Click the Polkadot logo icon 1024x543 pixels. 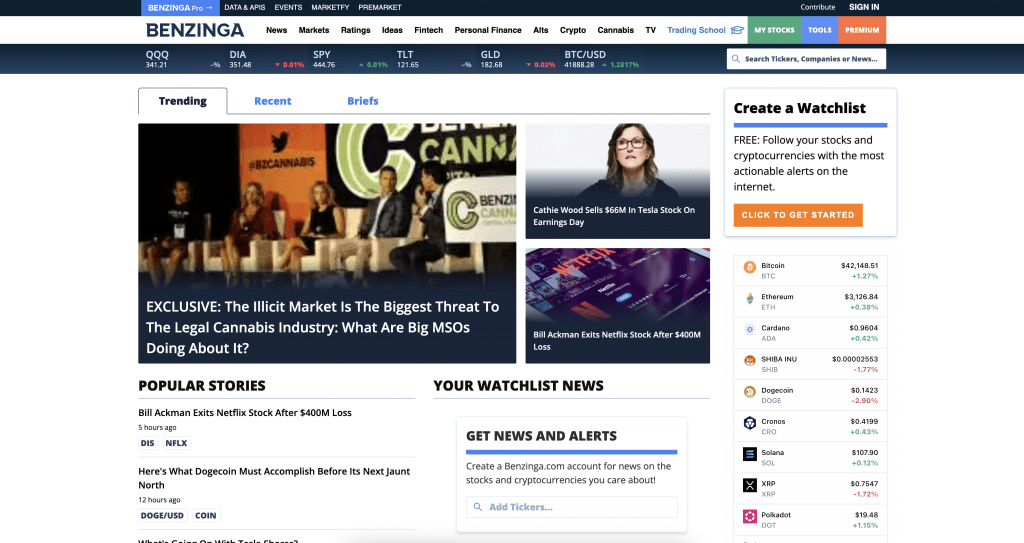(750, 516)
